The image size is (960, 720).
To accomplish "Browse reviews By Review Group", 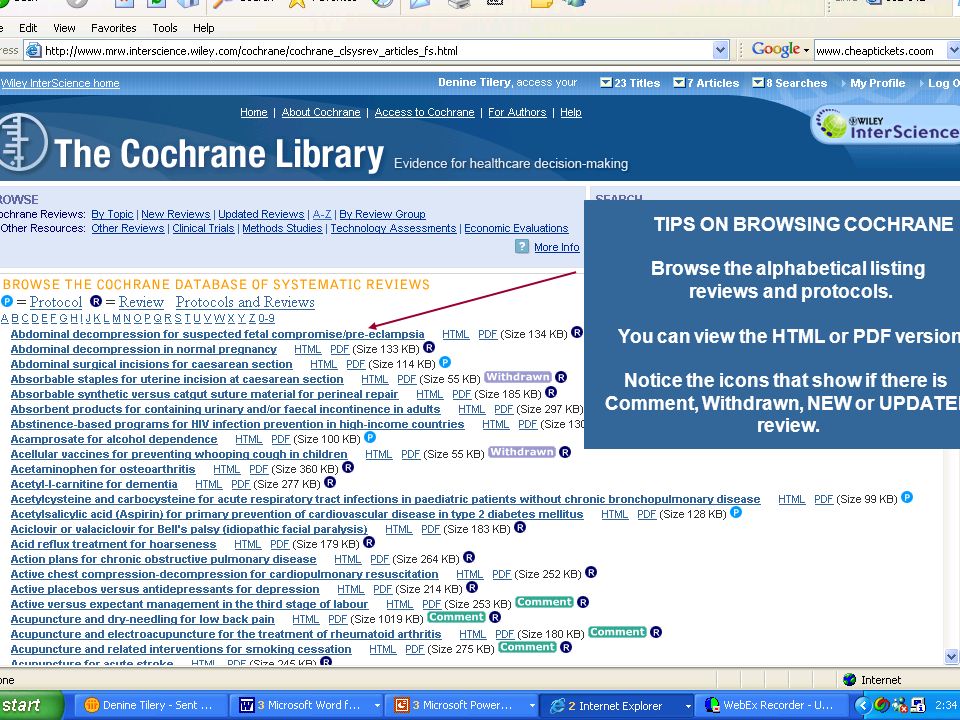I will 382,214.
